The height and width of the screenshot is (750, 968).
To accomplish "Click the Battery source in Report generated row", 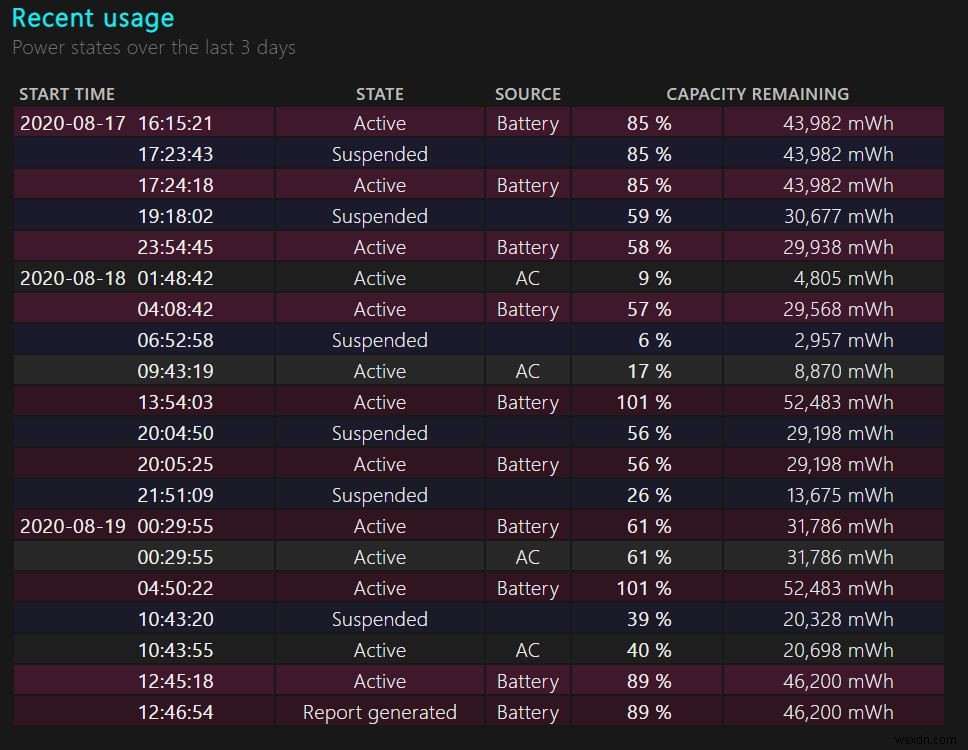I will pyautogui.click(x=528, y=712).
